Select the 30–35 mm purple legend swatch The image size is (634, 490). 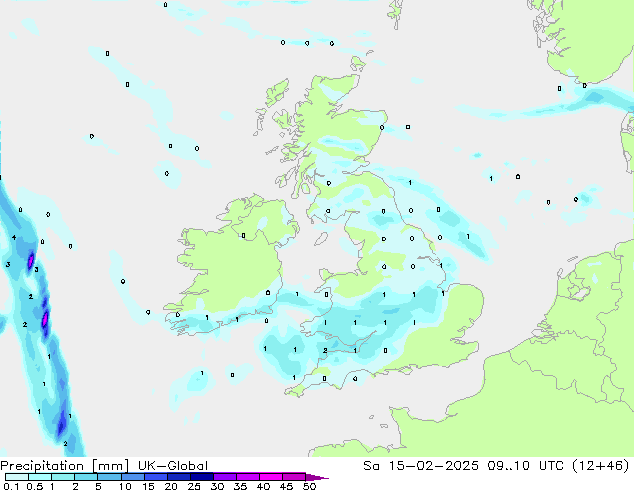[x=224, y=477]
